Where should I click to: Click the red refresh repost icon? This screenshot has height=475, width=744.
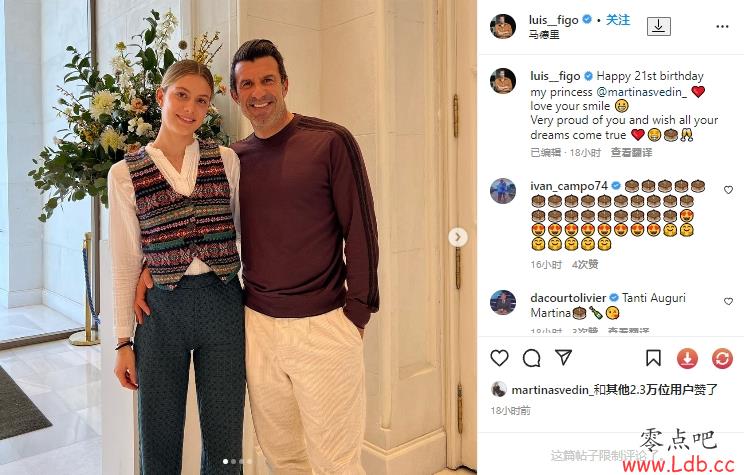(x=722, y=358)
